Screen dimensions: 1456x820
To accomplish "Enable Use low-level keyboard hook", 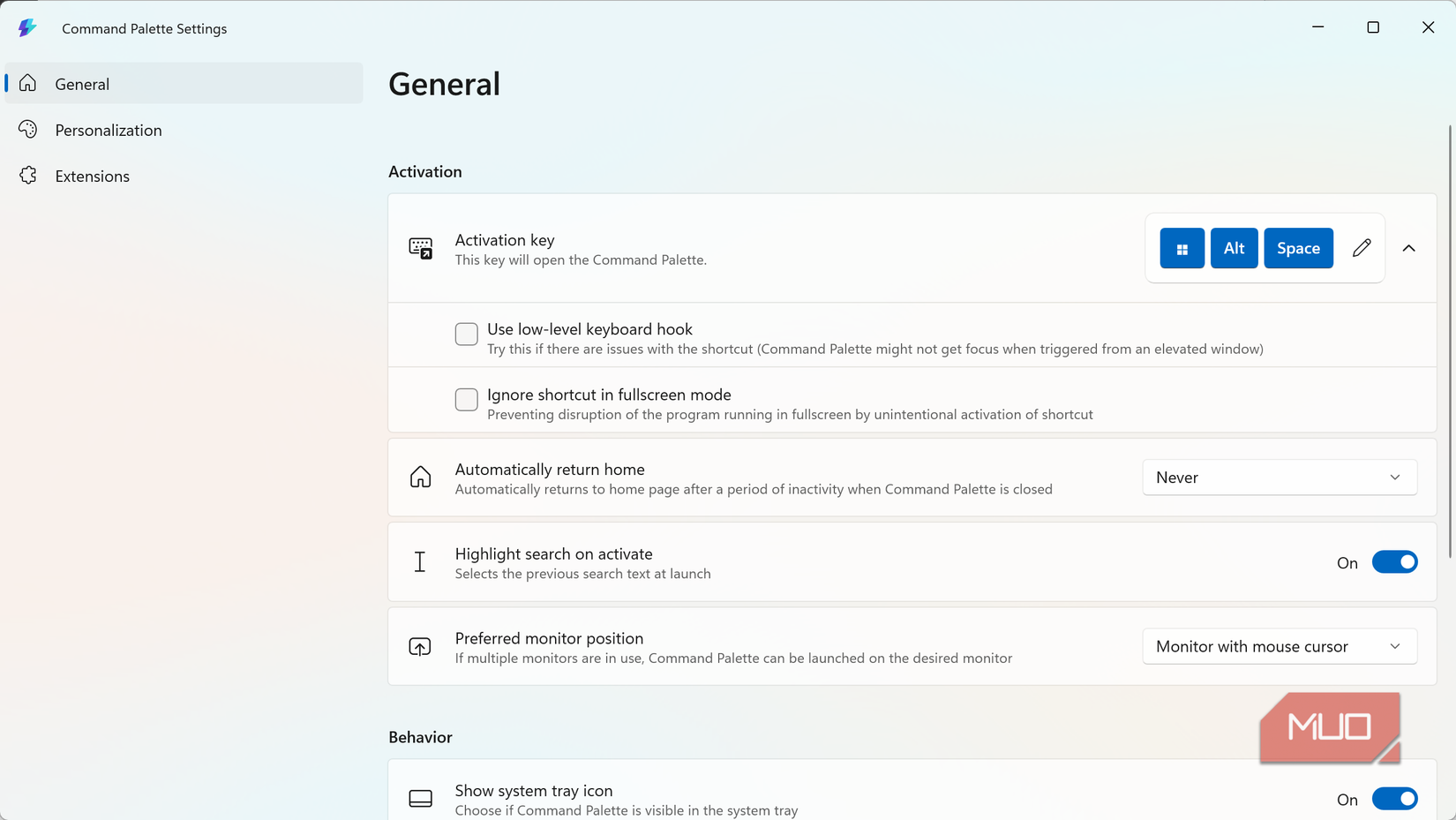I will [466, 334].
